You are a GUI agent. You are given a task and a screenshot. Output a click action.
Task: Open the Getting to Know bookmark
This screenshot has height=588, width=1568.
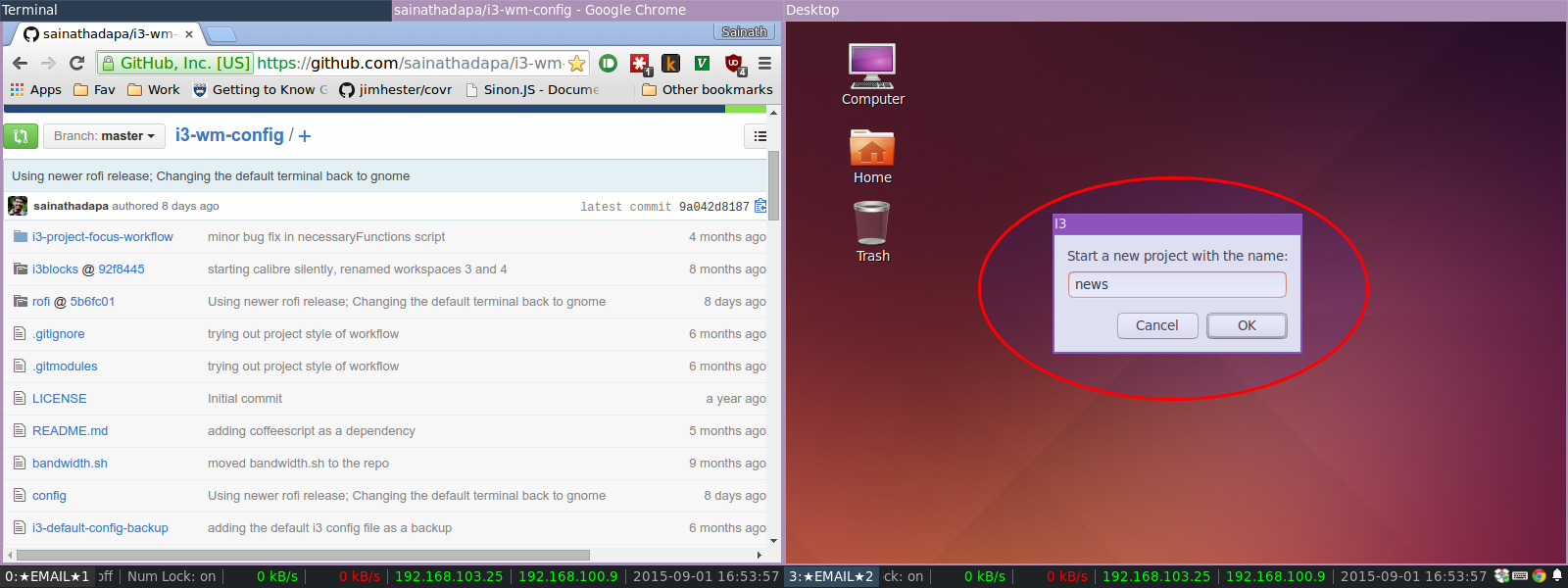(261, 89)
